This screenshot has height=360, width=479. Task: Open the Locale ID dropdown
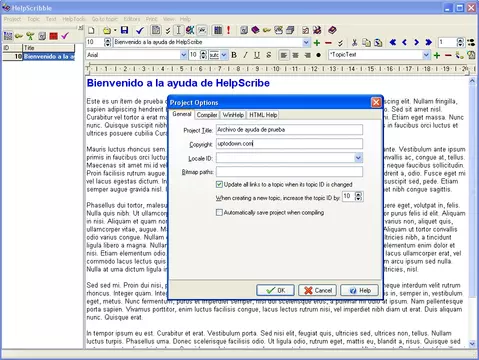pyautogui.click(x=358, y=158)
